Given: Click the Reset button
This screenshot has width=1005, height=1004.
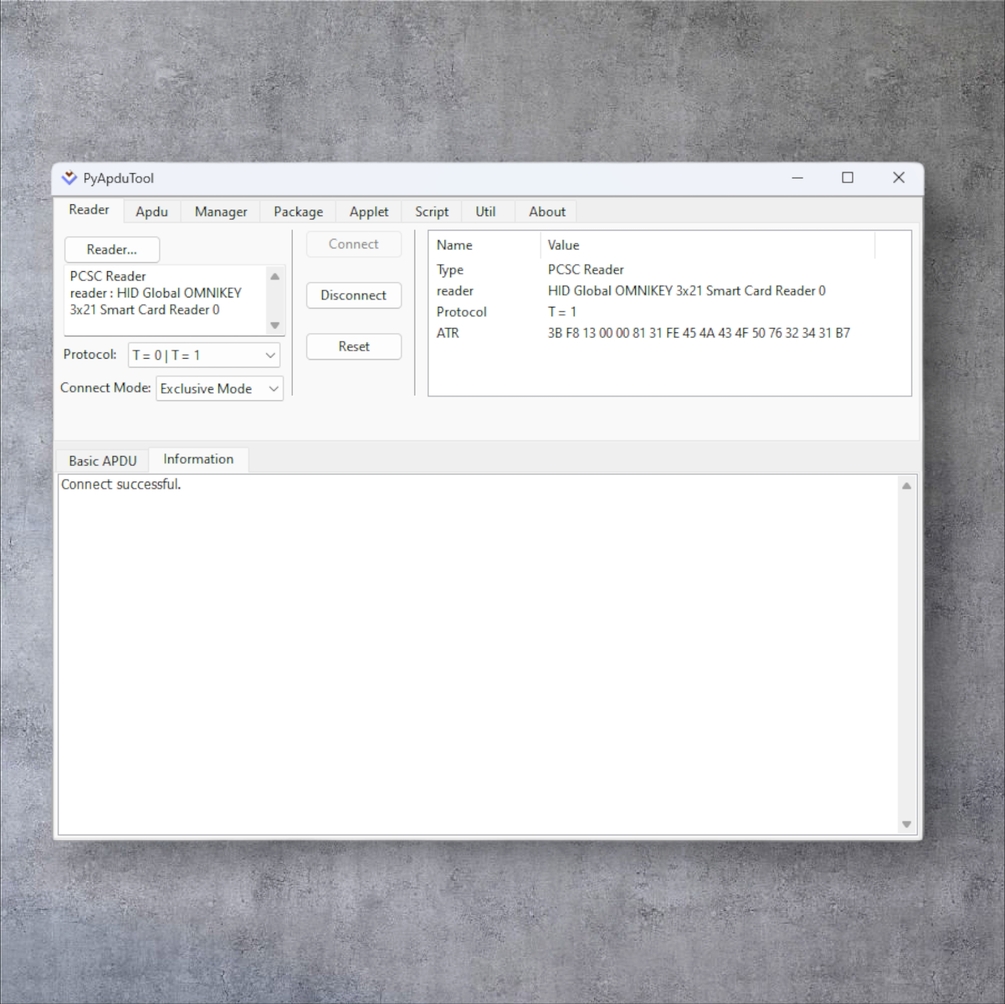Looking at the screenshot, I should [354, 347].
